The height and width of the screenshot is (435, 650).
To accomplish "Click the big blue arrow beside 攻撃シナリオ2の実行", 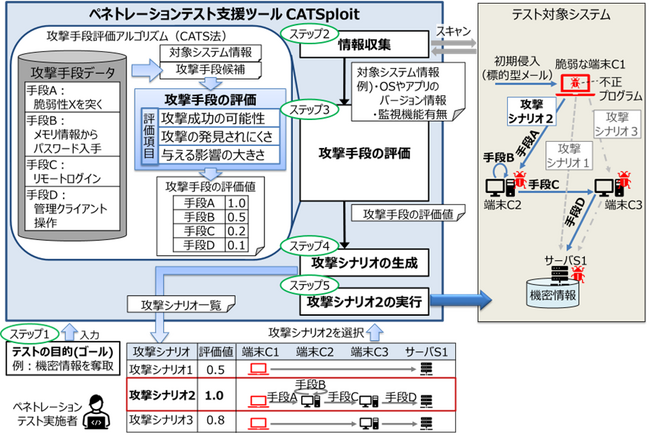I will click(x=461, y=301).
